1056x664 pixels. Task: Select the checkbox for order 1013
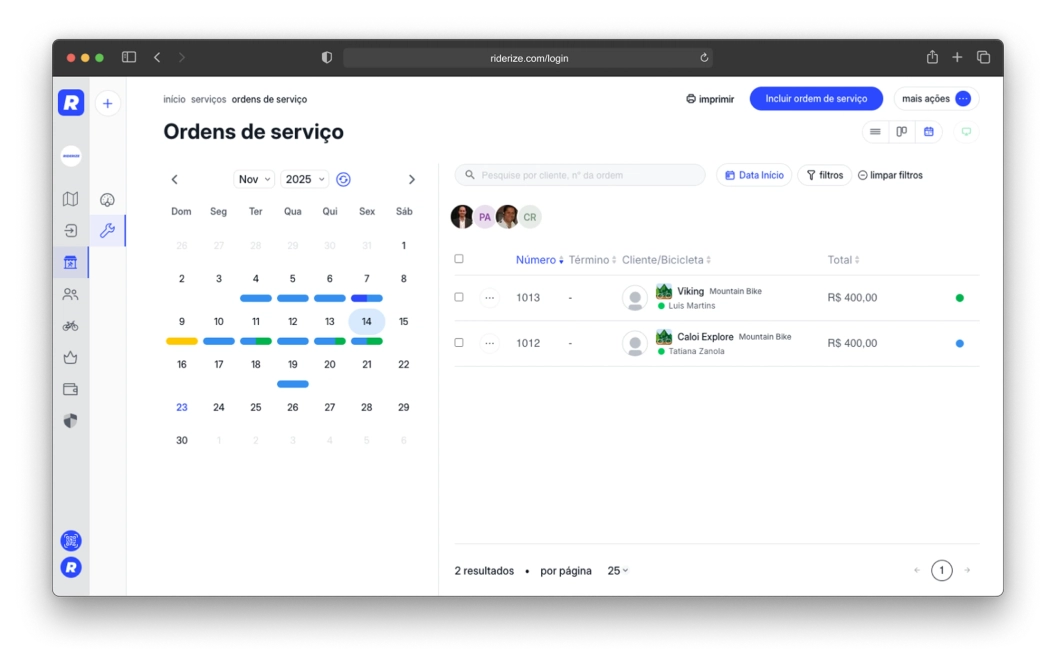[459, 297]
